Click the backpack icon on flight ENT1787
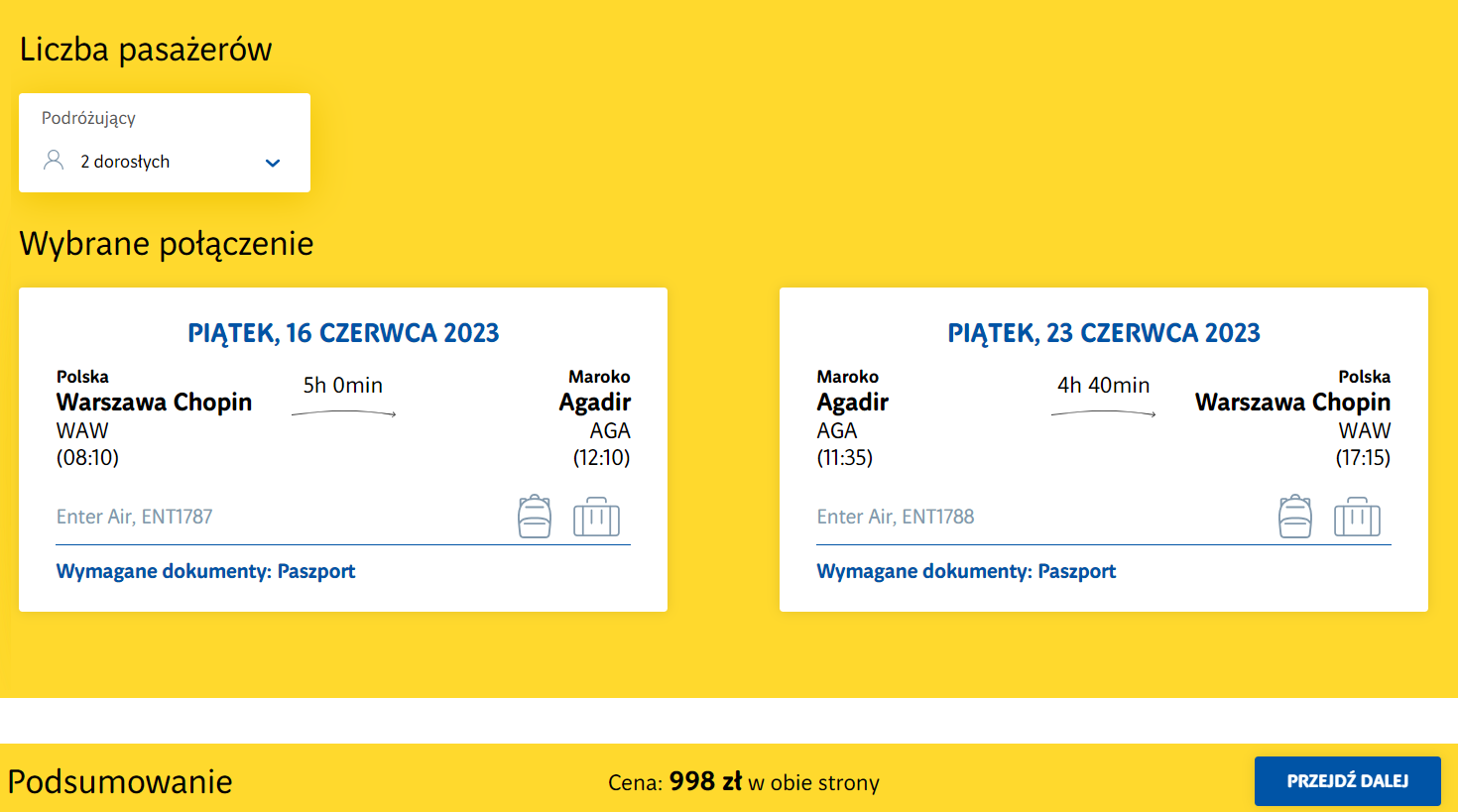The image size is (1458, 812). tap(535, 517)
